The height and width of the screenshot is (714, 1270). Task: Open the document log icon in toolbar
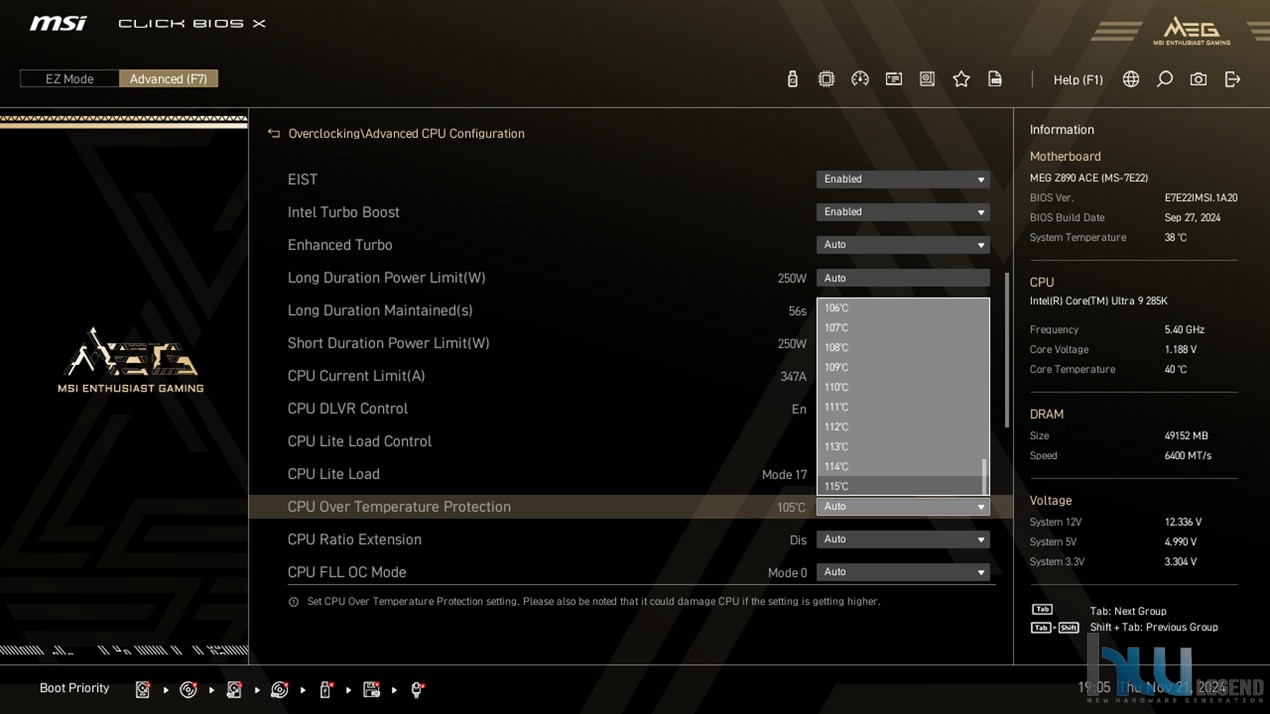995,79
